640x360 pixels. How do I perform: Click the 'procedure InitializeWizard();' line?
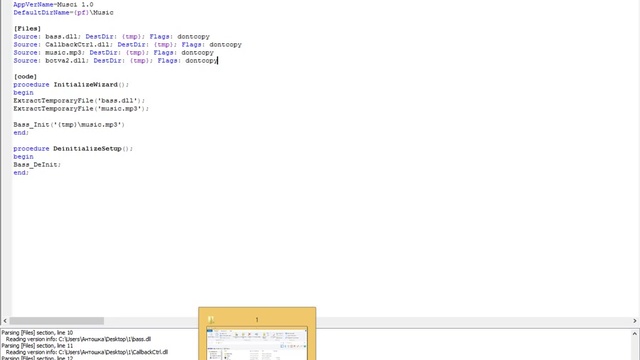pyautogui.click(x=71, y=84)
